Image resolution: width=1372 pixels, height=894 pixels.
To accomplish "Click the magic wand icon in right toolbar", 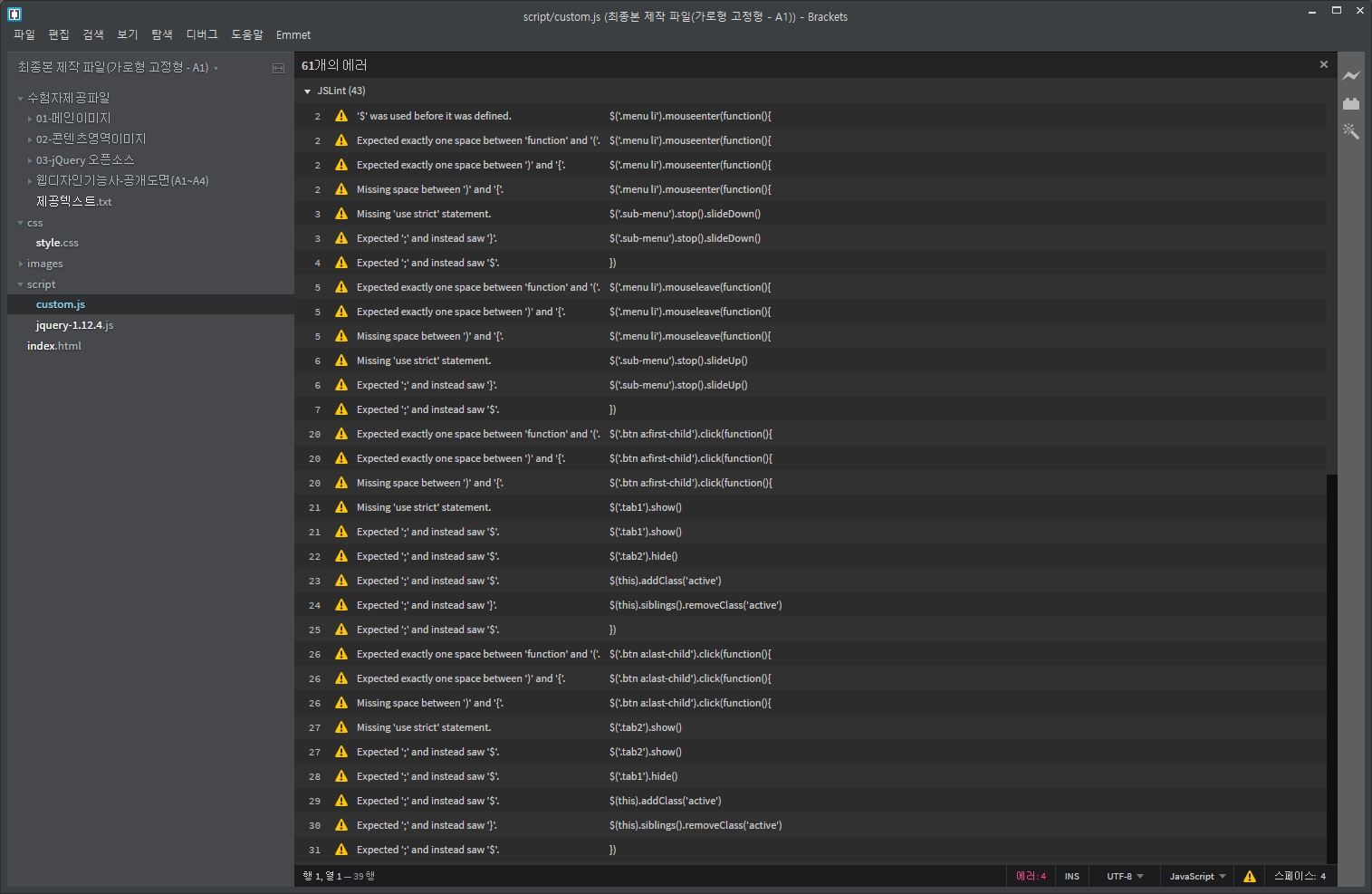I will pos(1350,131).
